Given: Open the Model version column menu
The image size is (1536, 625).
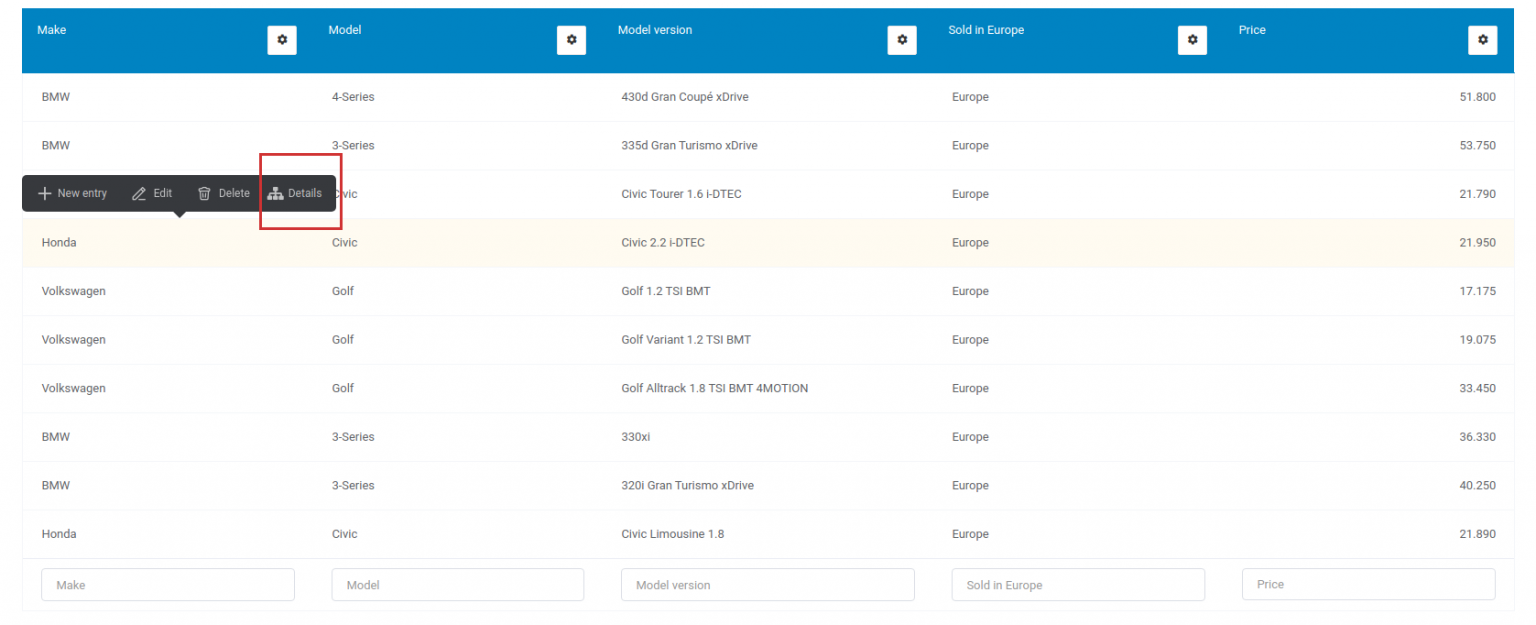Looking at the screenshot, I should 902,40.
